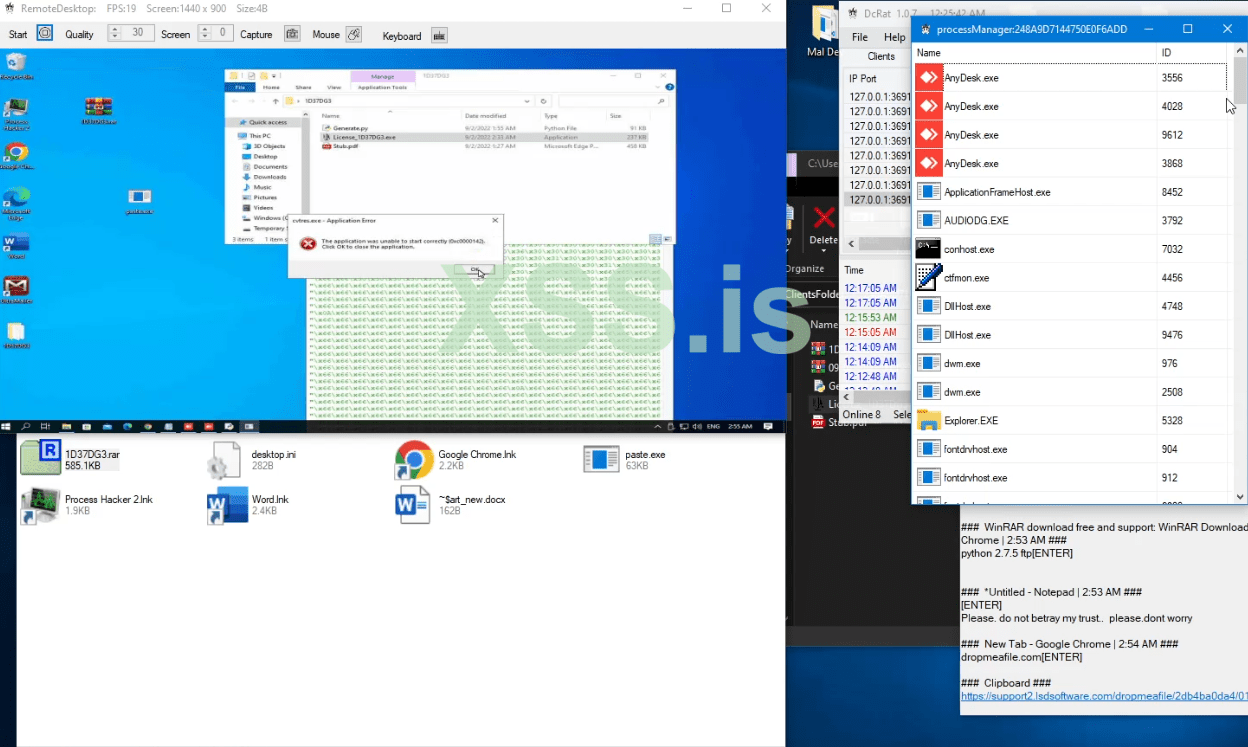1248x747 pixels.
Task: Select log entry 12:12:48 AM
Action: tap(871, 376)
